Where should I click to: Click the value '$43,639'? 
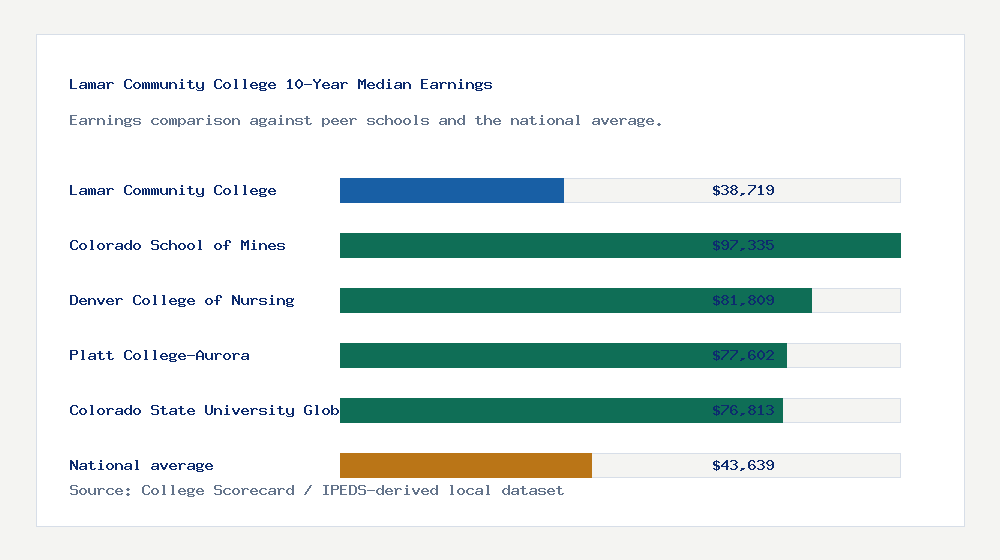pyautogui.click(x=743, y=465)
